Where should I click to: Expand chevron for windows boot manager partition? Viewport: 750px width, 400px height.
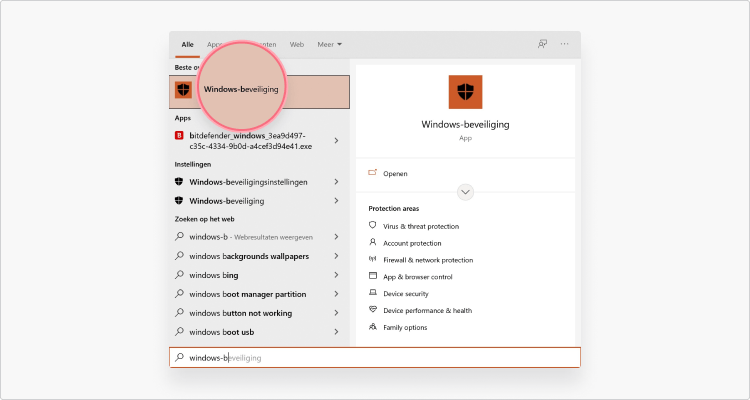click(336, 294)
